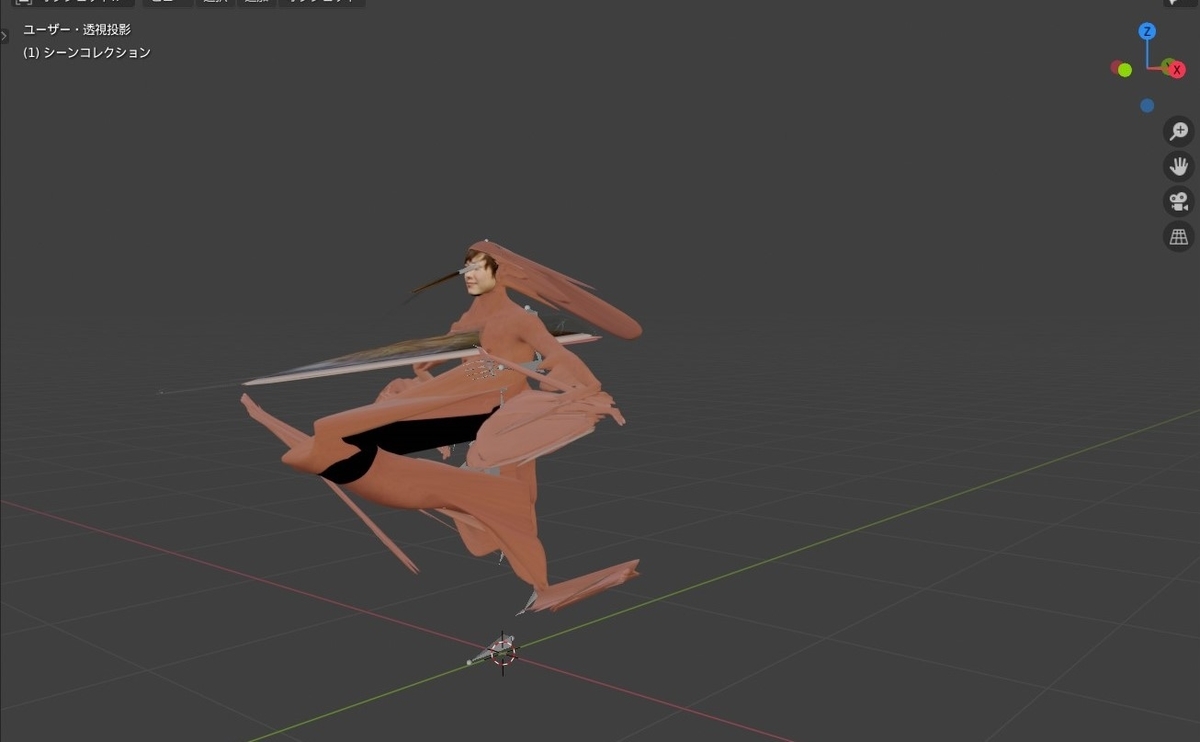Switch perspective/orthographic with grid icon
The height and width of the screenshot is (742, 1200).
[x=1179, y=237]
